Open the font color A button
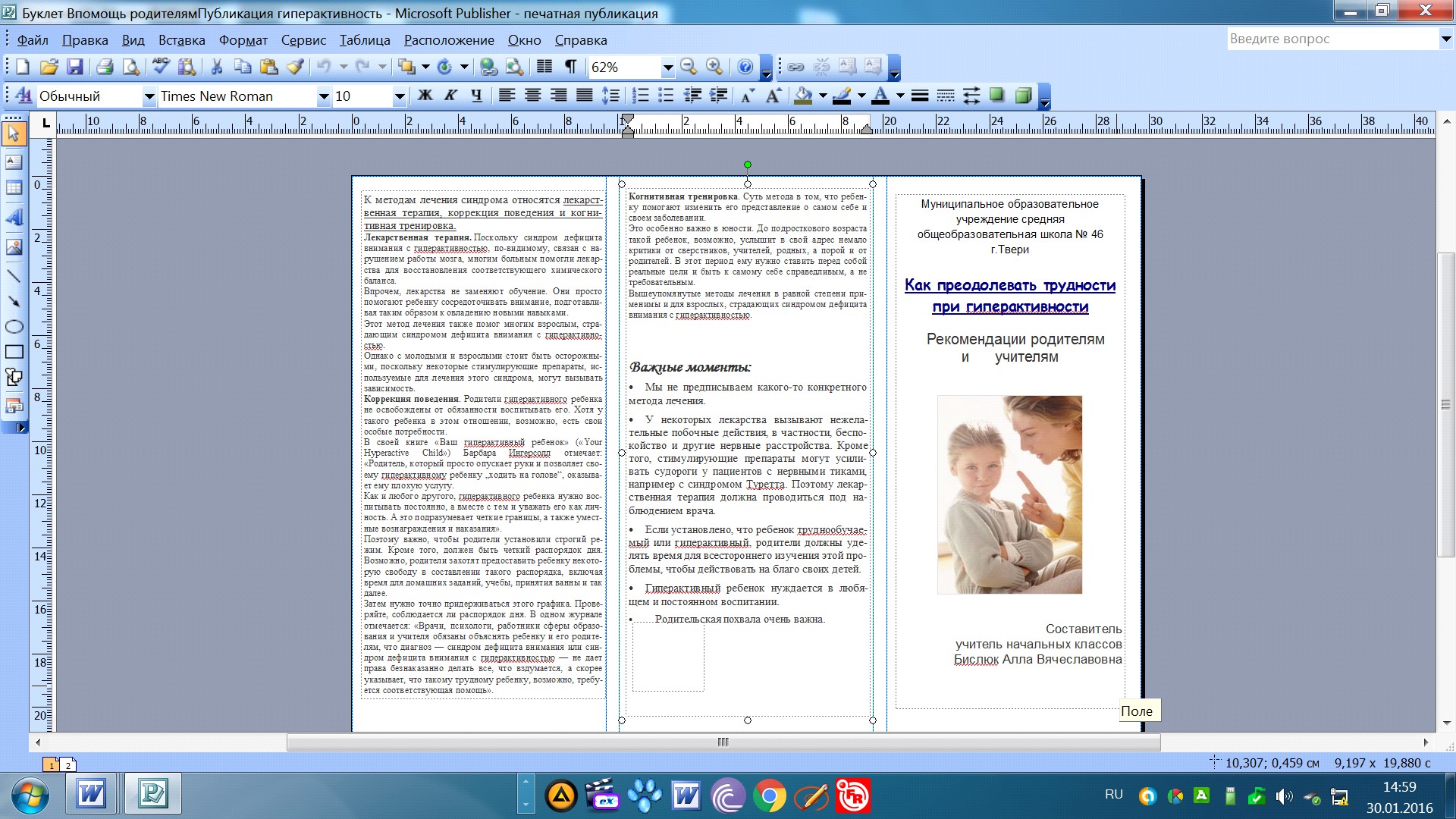 point(880,96)
